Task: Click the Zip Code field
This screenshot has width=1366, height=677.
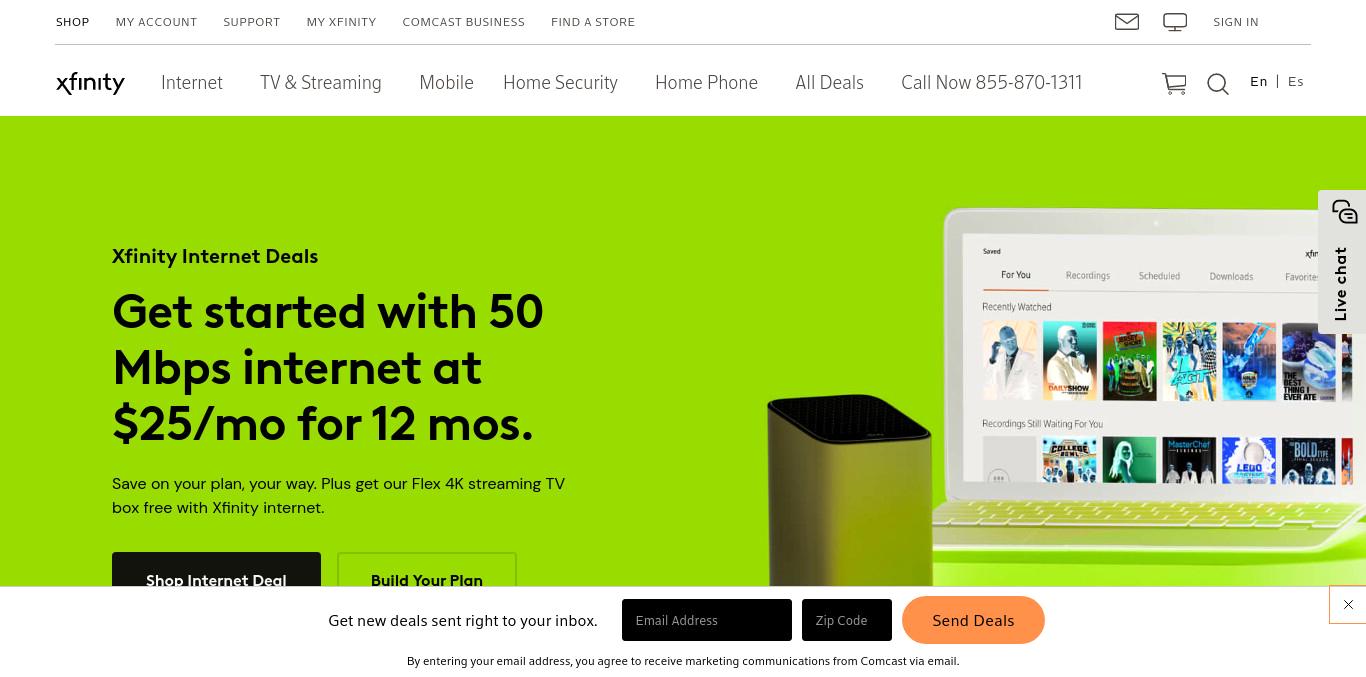Action: pyautogui.click(x=847, y=620)
